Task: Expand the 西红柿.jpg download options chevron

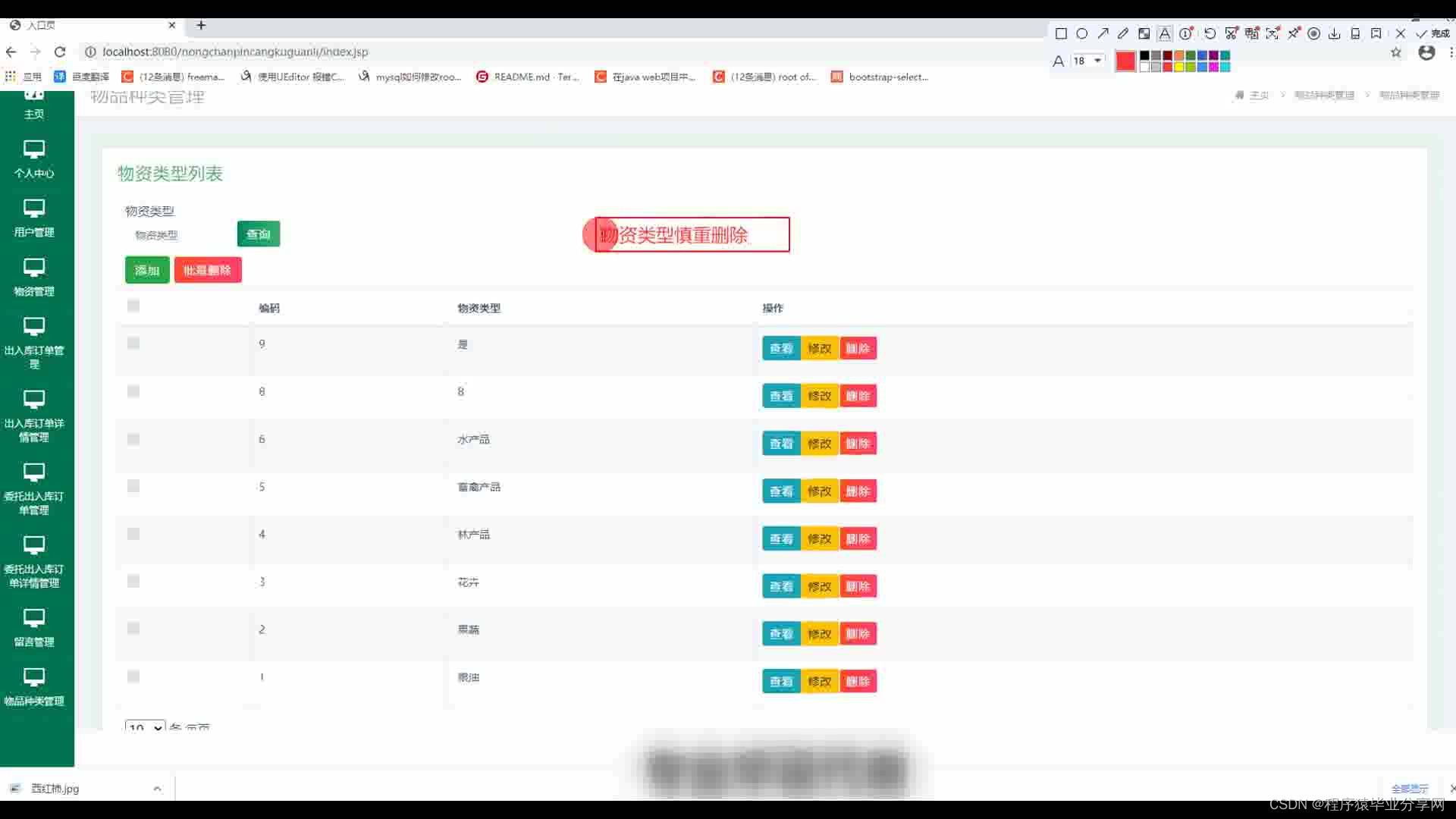Action: pyautogui.click(x=157, y=789)
